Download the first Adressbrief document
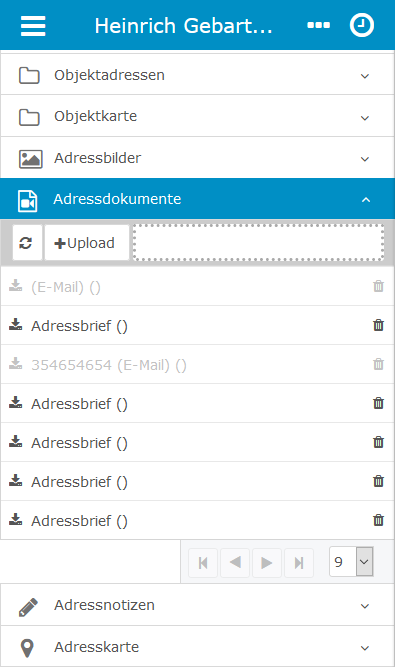This screenshot has width=395, height=667. click(x=16, y=325)
